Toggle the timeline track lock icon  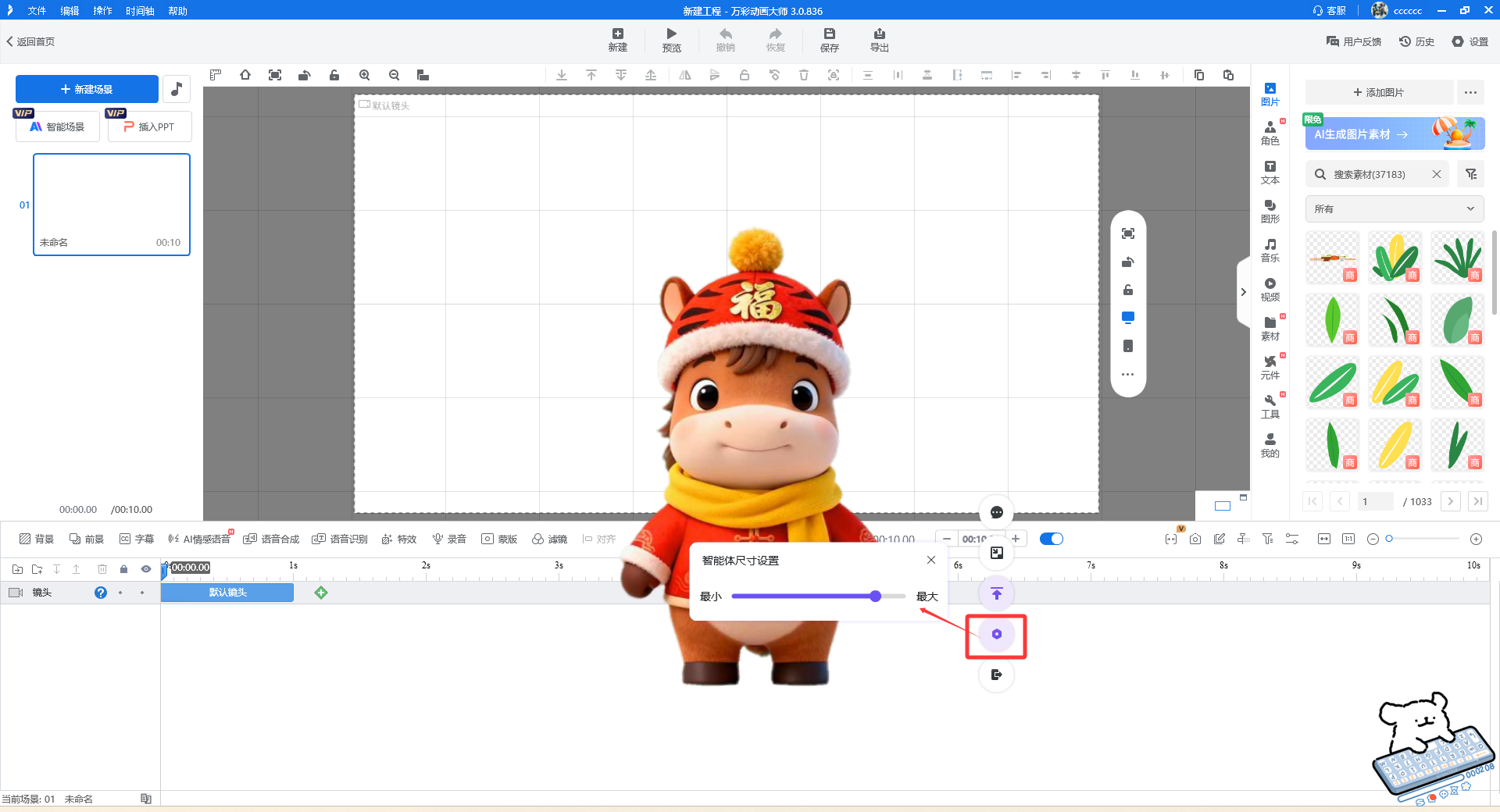[123, 569]
